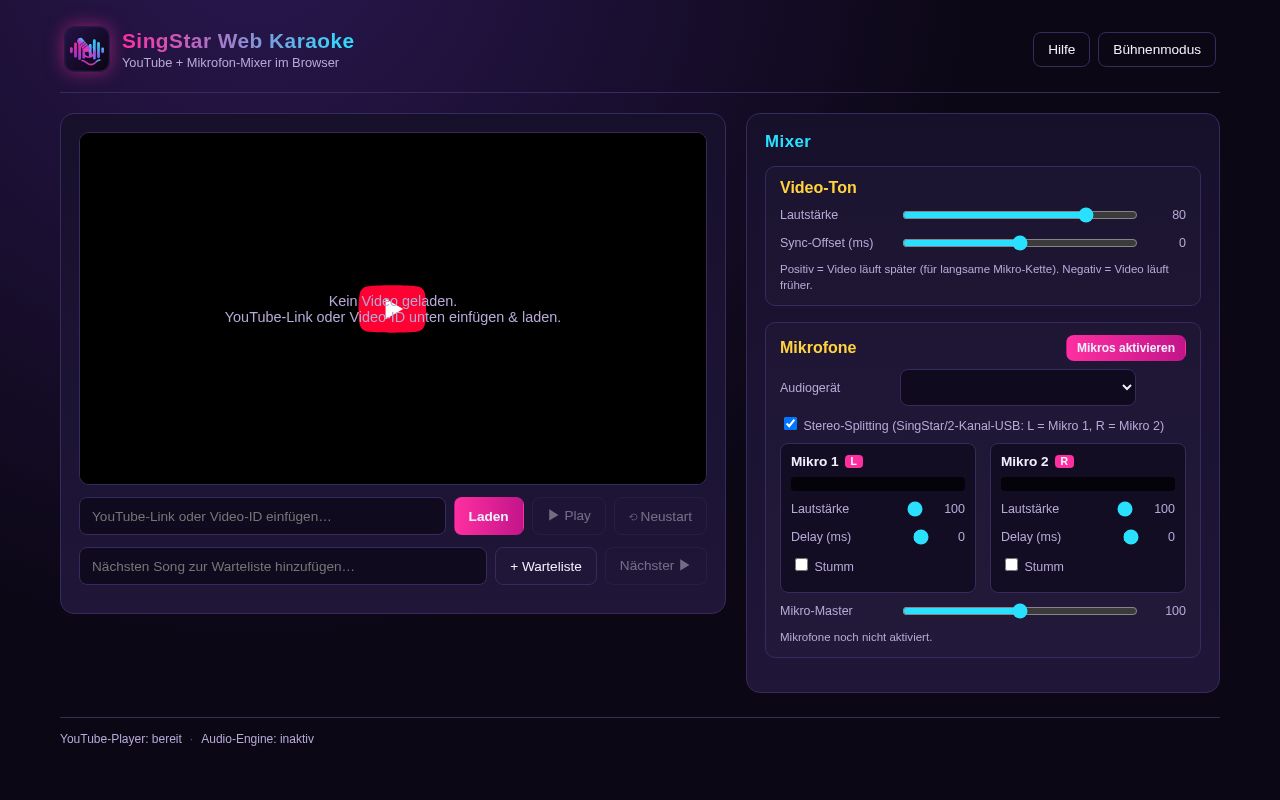Adjust Mikro 2 Lautstärke slider

pos(1125,509)
